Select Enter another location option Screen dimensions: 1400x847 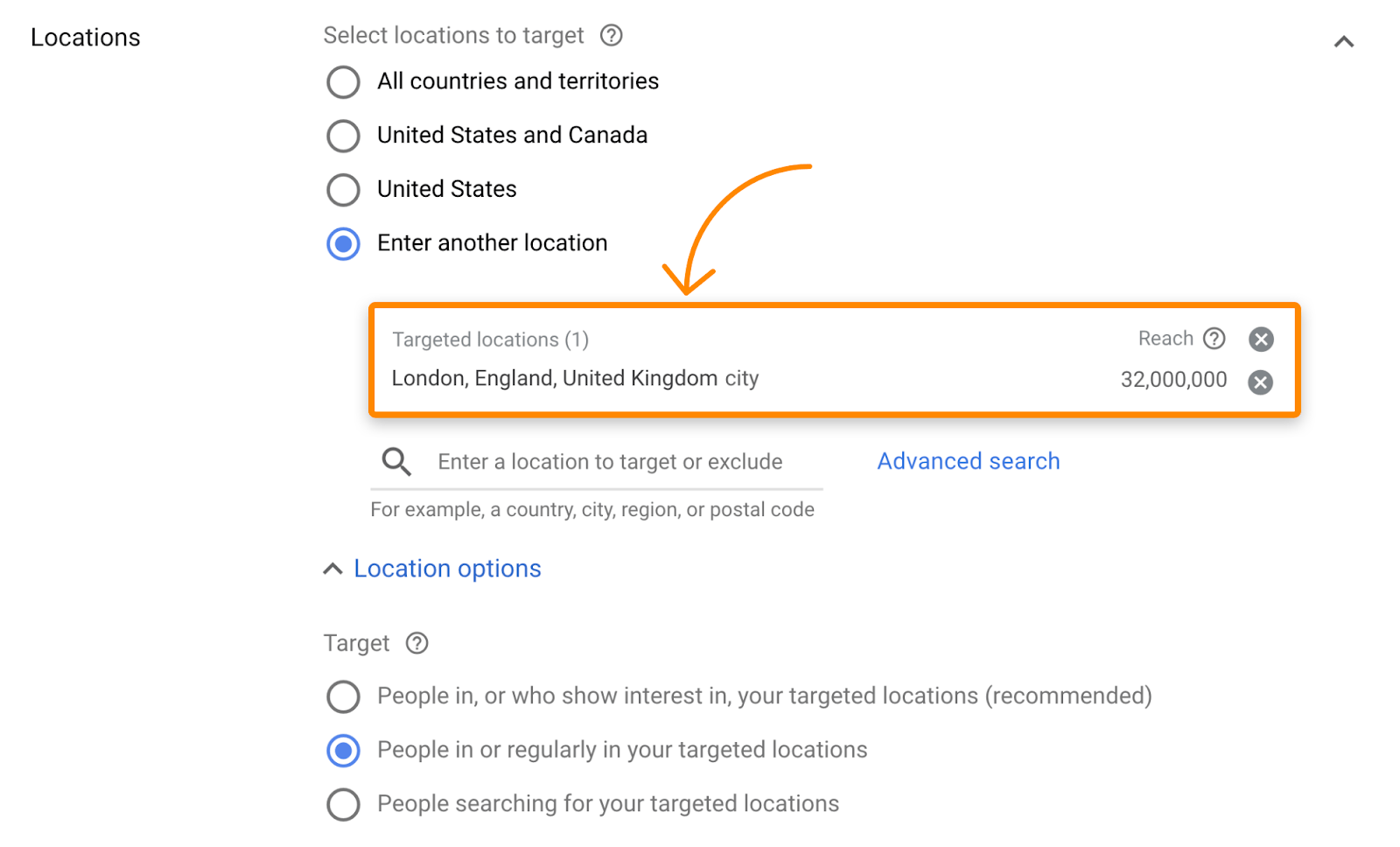pos(343,244)
